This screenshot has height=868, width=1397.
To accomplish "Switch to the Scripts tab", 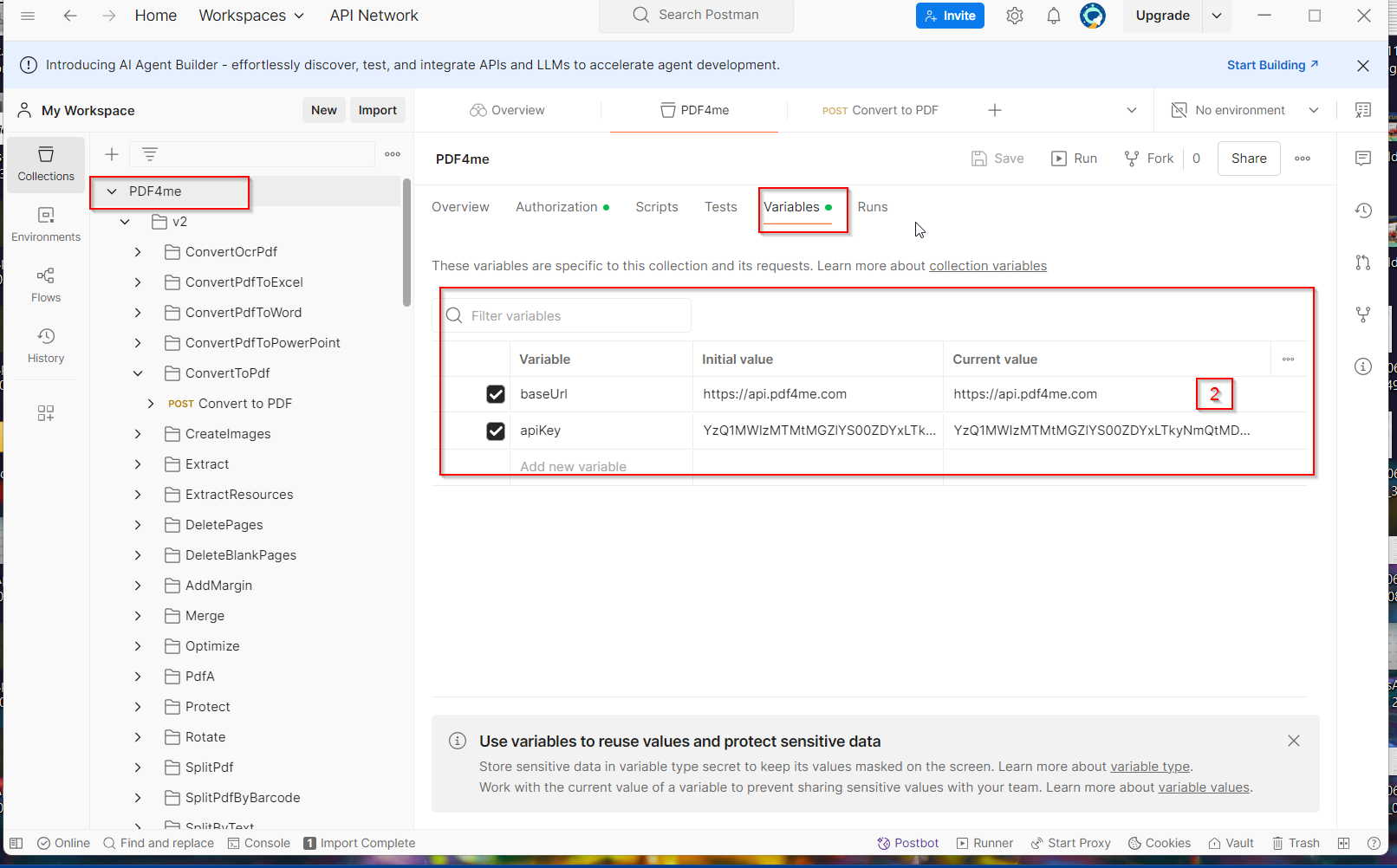I will [x=657, y=207].
